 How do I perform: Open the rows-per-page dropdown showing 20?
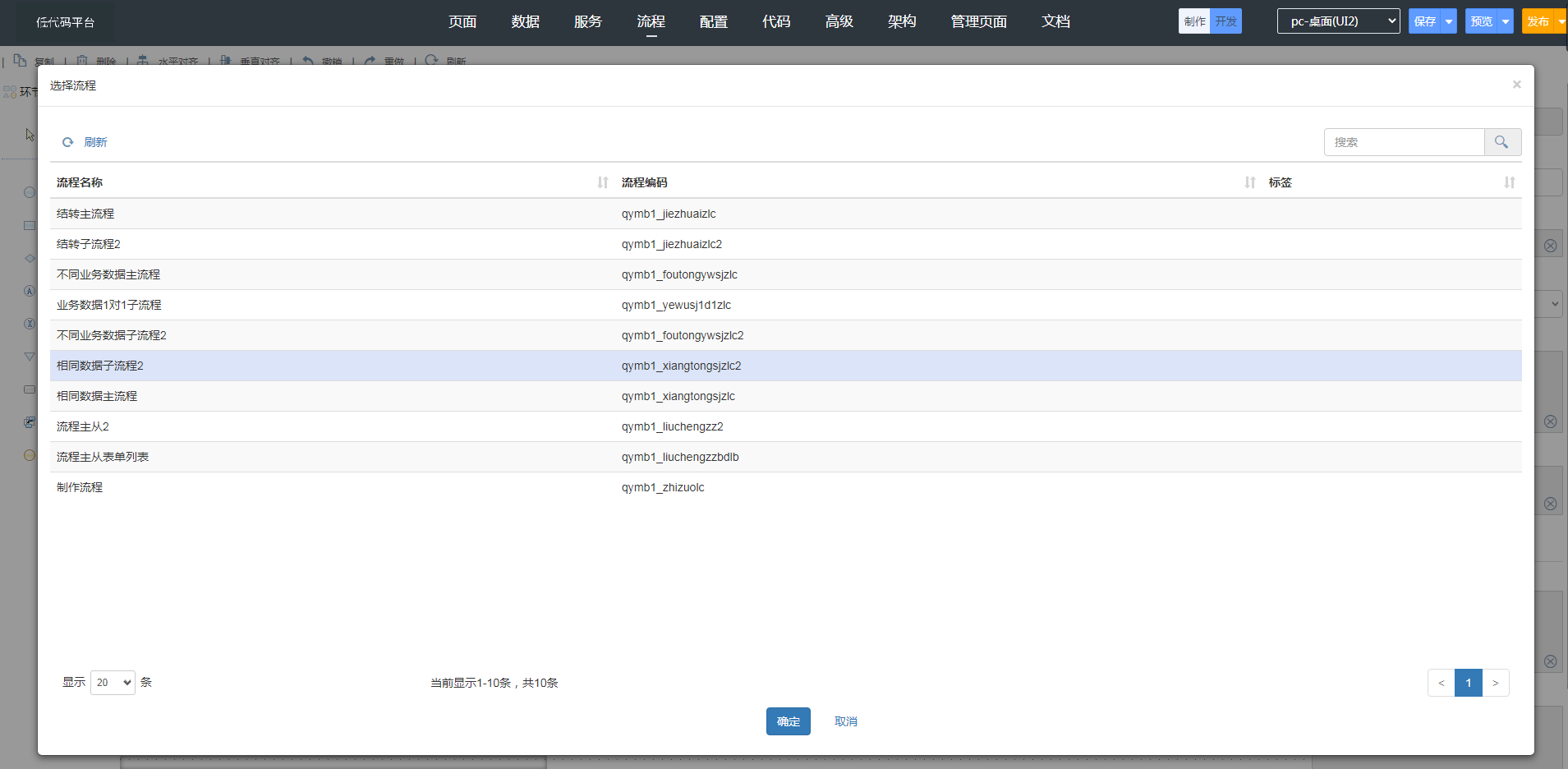(x=113, y=683)
